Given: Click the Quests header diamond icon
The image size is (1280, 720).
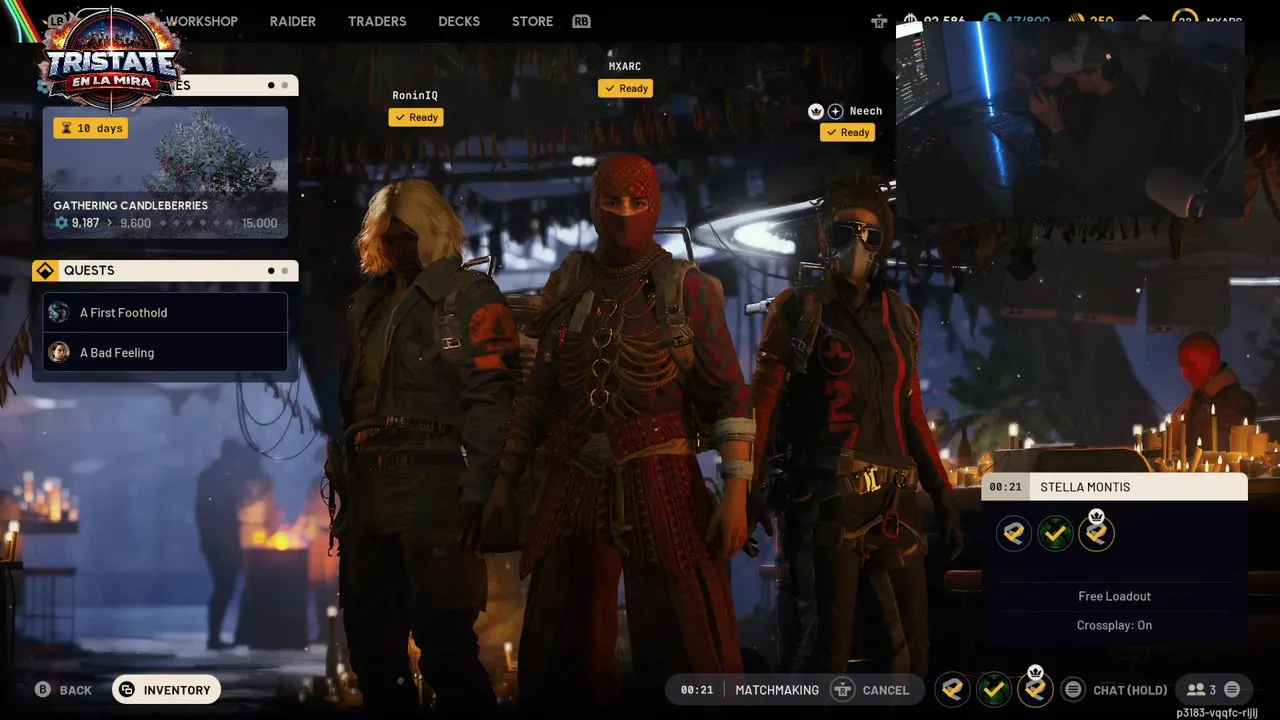Looking at the screenshot, I should (x=45, y=271).
